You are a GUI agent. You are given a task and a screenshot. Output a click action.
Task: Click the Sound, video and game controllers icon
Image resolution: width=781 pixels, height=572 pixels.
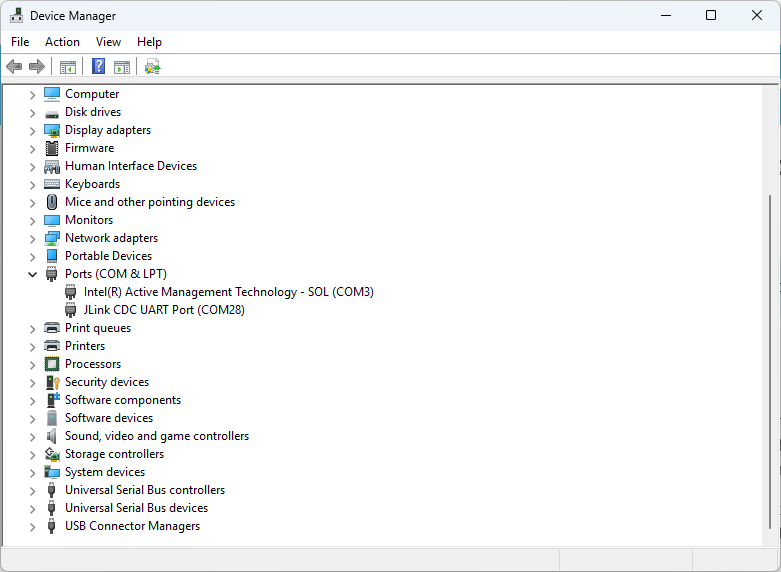[x=52, y=436]
